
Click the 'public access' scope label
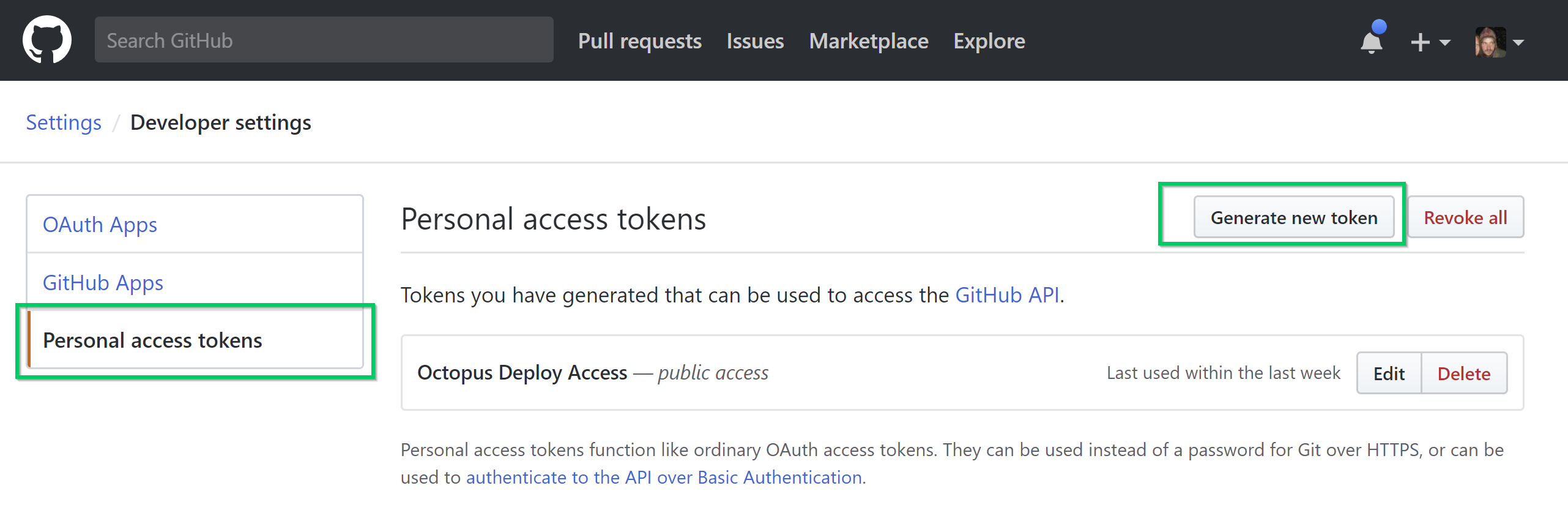[713, 372]
